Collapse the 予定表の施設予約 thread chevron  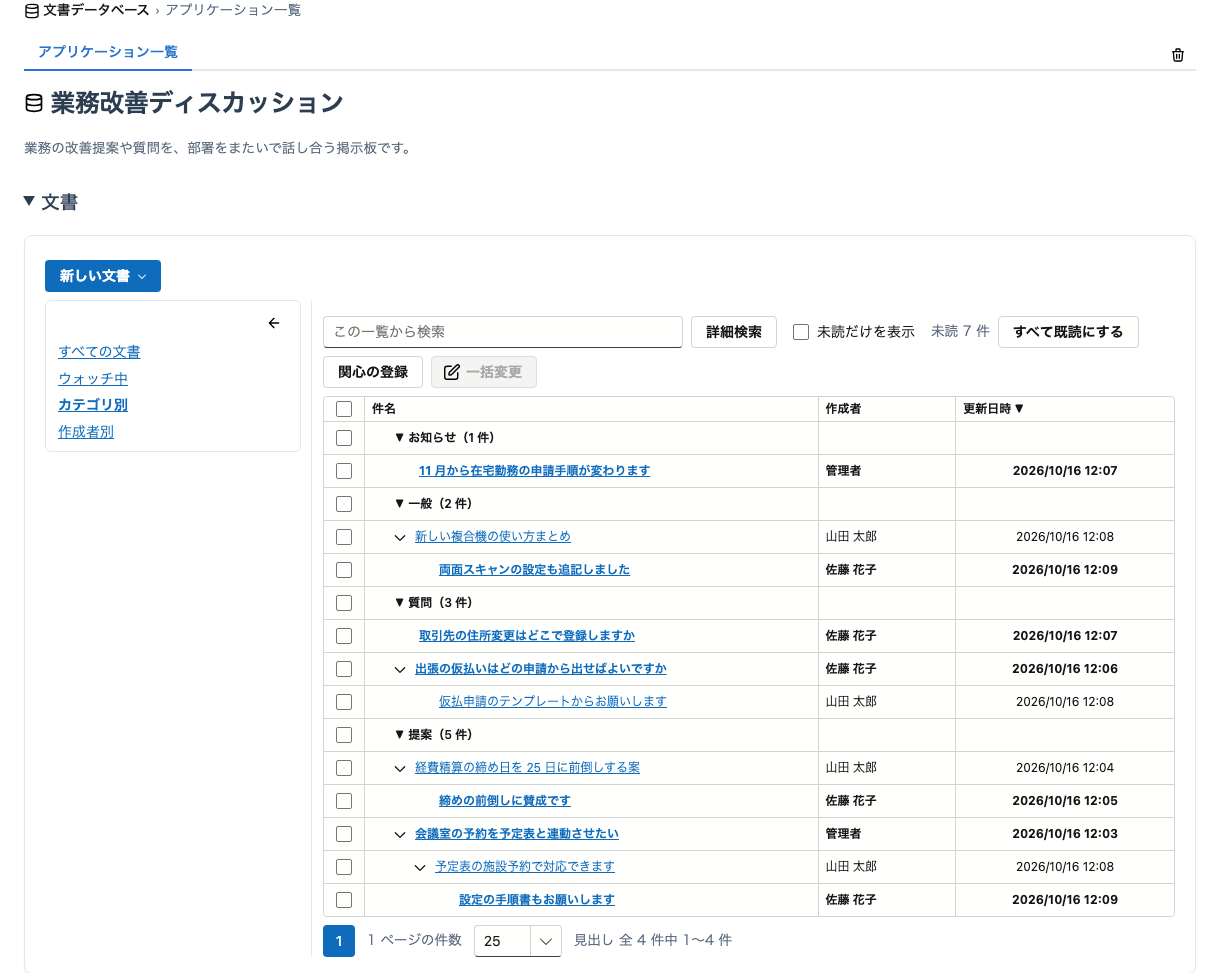click(x=421, y=867)
